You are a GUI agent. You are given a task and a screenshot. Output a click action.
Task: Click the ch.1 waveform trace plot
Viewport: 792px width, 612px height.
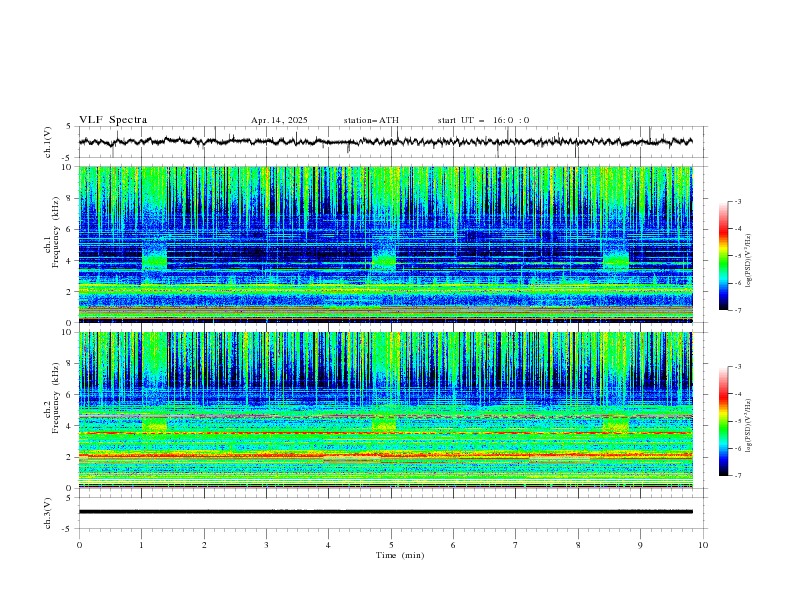click(x=385, y=142)
